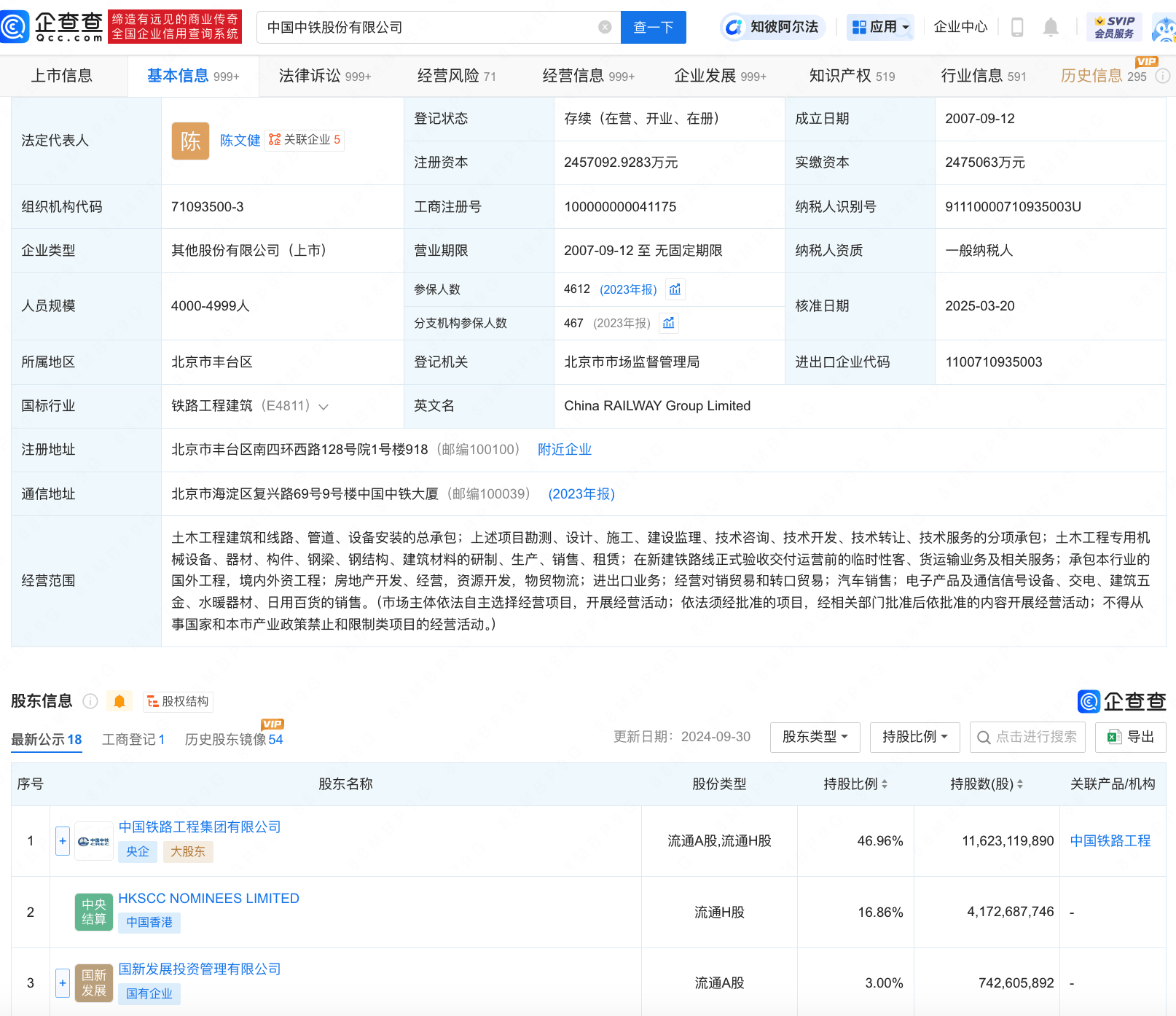Switch to 知识产权 tab
The image size is (1176, 1016).
click(852, 76)
